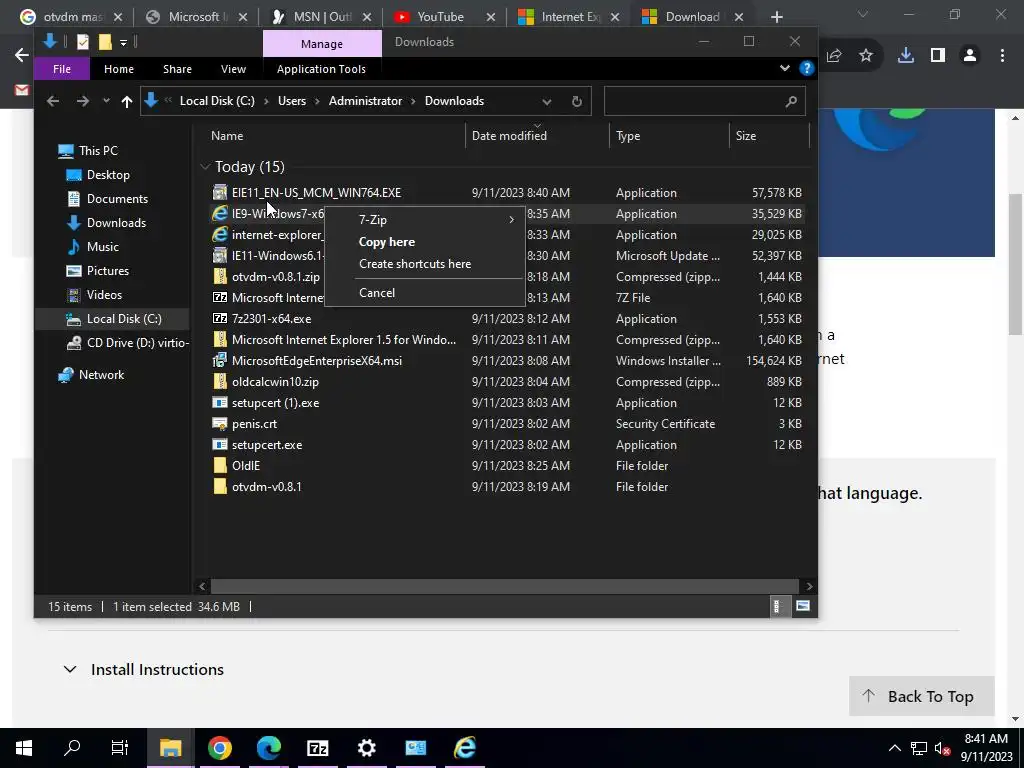Sort by Size column header
1024x768 pixels.
click(x=746, y=136)
